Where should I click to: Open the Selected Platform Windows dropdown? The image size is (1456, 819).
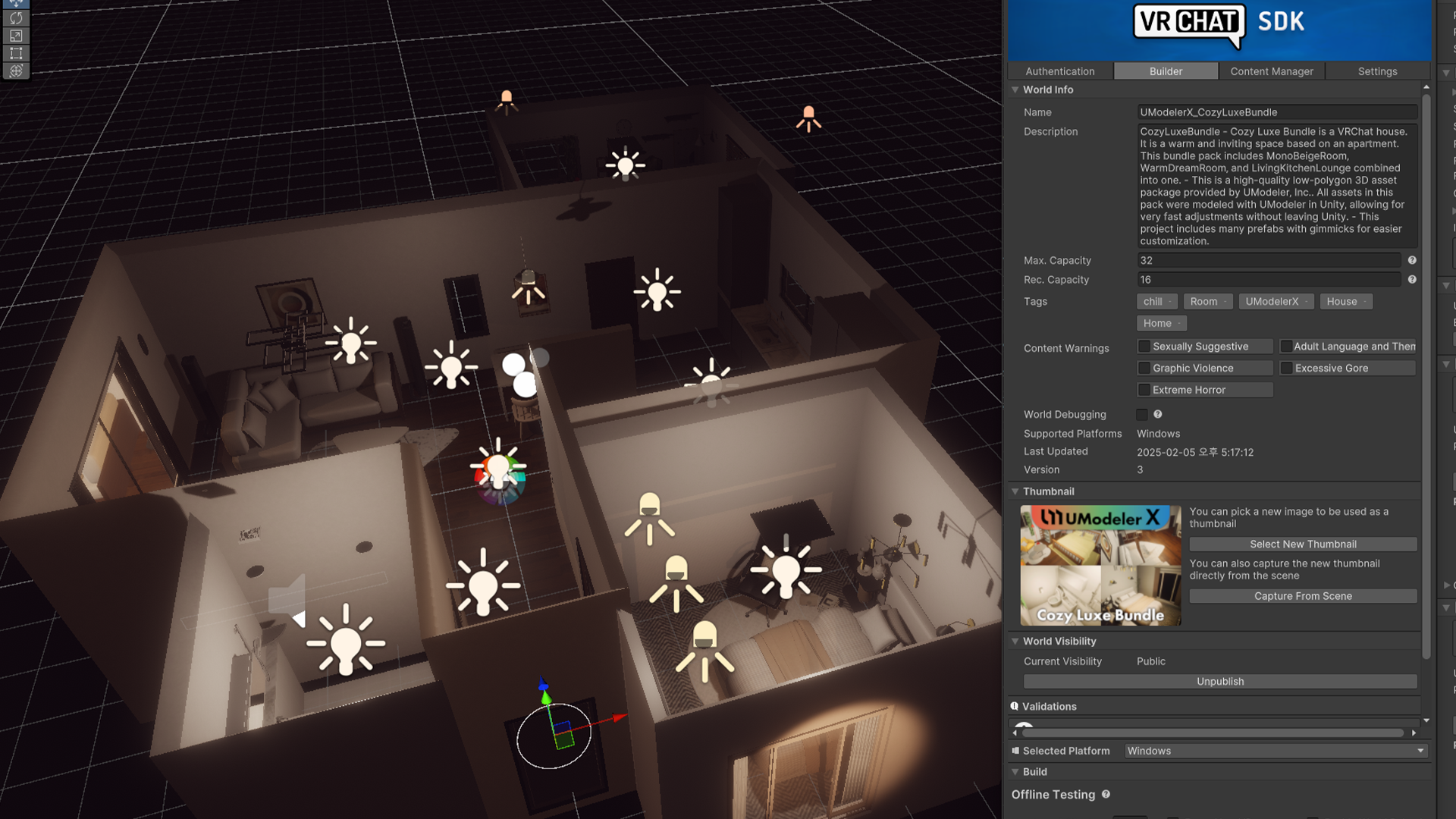pos(1276,751)
